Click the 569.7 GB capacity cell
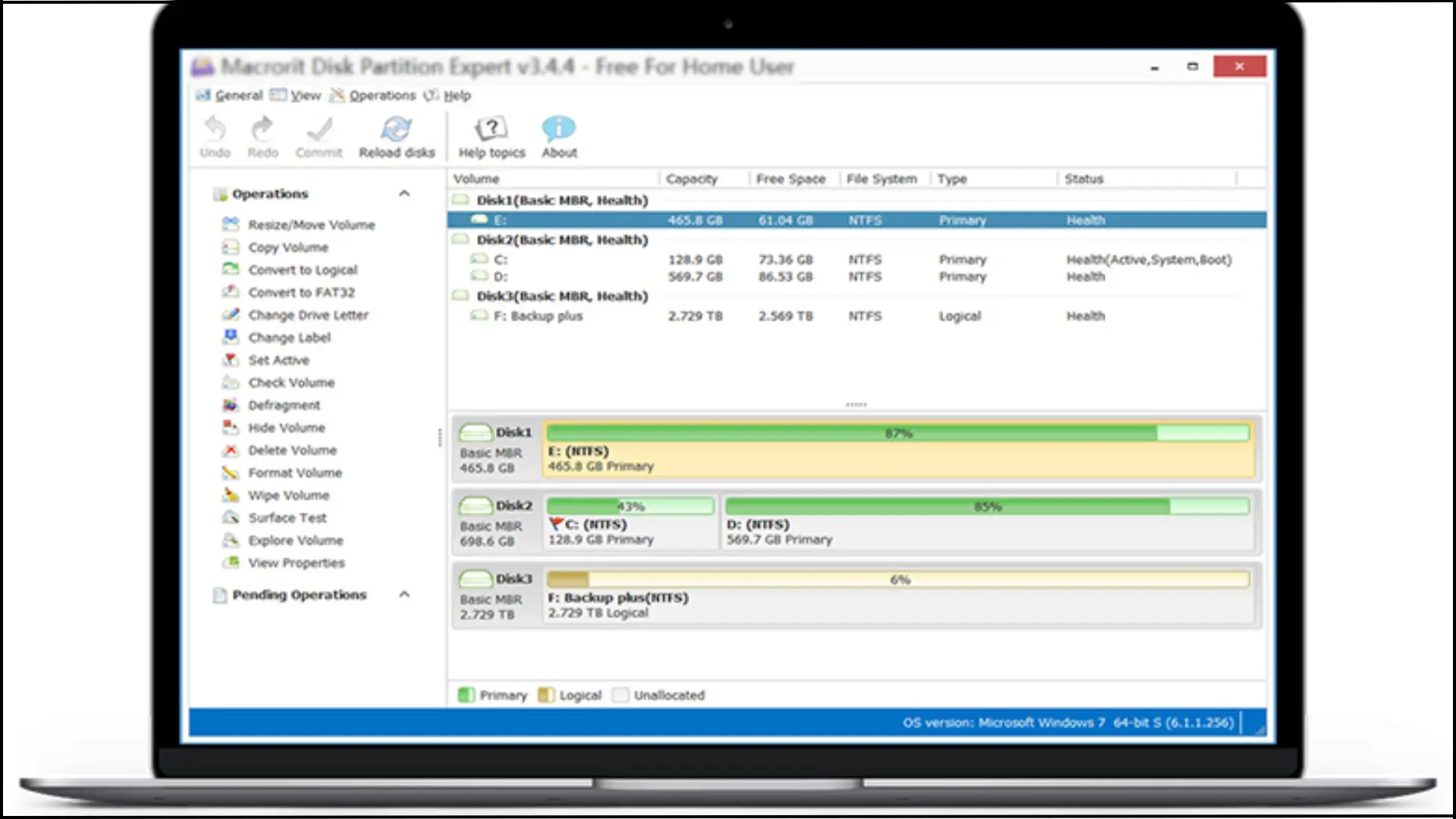This screenshot has width=1456, height=819. tap(695, 277)
